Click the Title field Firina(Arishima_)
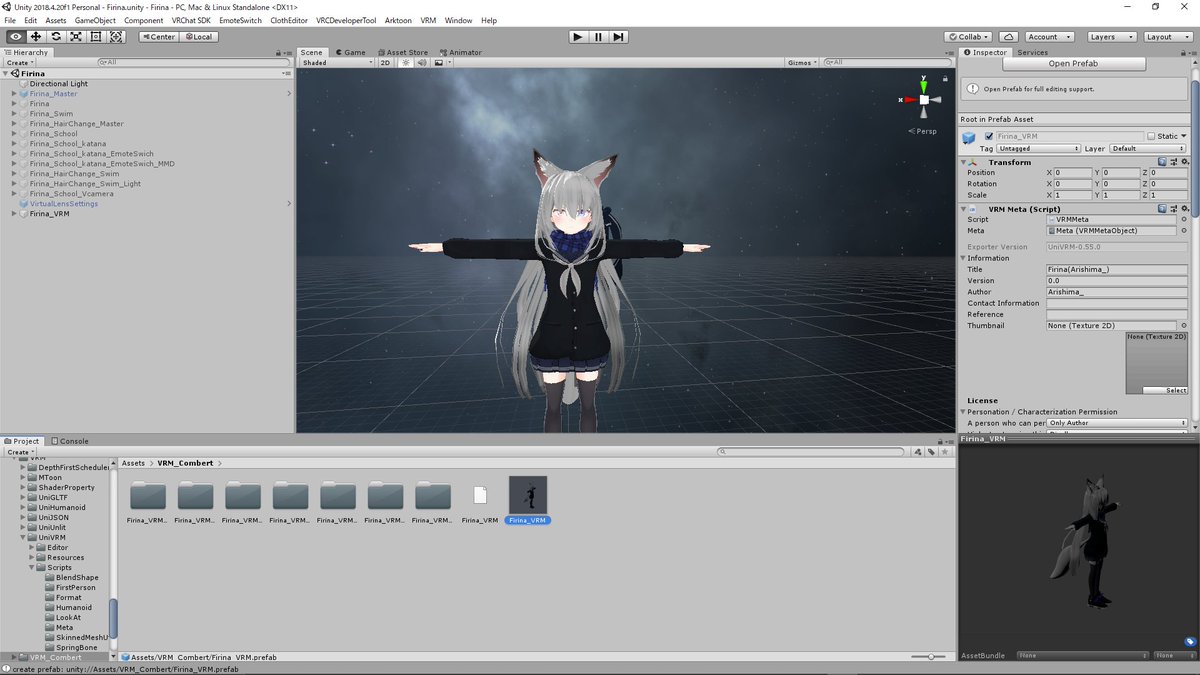Image resolution: width=1200 pixels, height=675 pixels. pos(1117,269)
